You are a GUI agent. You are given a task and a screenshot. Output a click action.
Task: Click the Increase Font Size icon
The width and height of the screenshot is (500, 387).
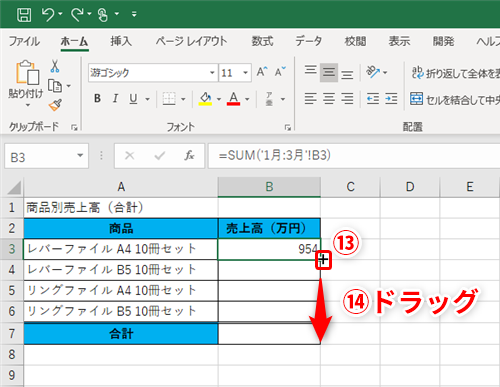coord(262,72)
